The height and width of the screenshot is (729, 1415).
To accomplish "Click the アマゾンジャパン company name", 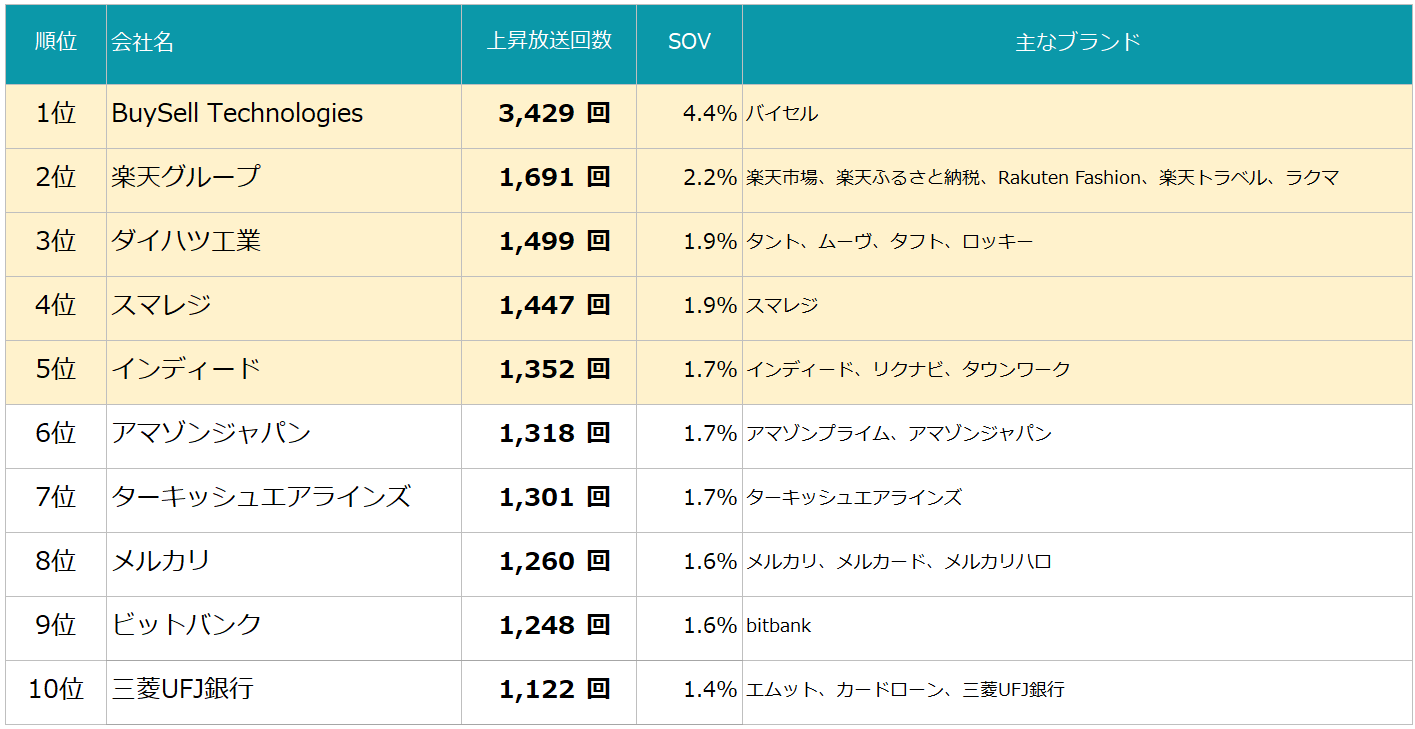I will click(211, 433).
